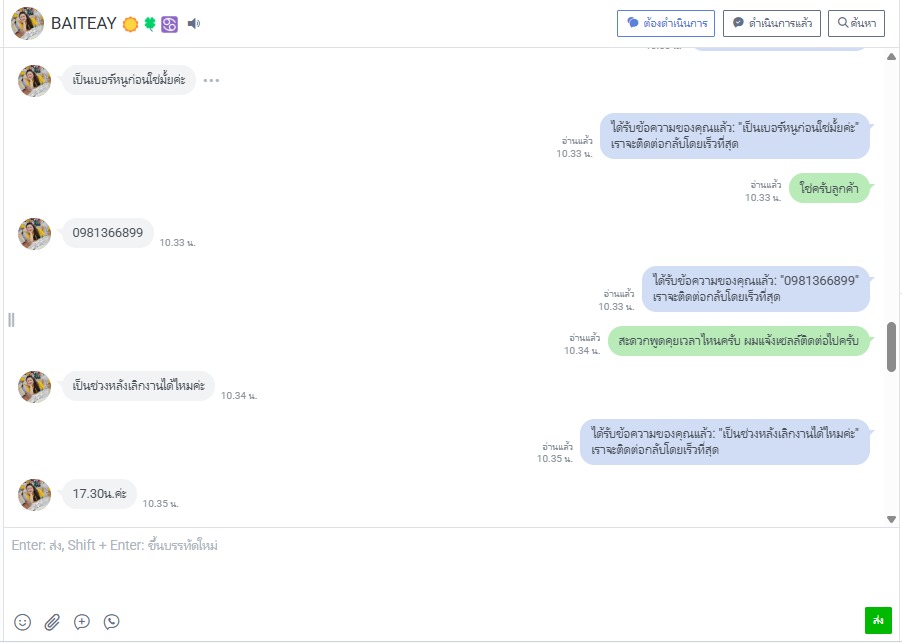Click the ต้องดำเนินการ button
Viewport: 902px width, 643px height.
click(666, 24)
